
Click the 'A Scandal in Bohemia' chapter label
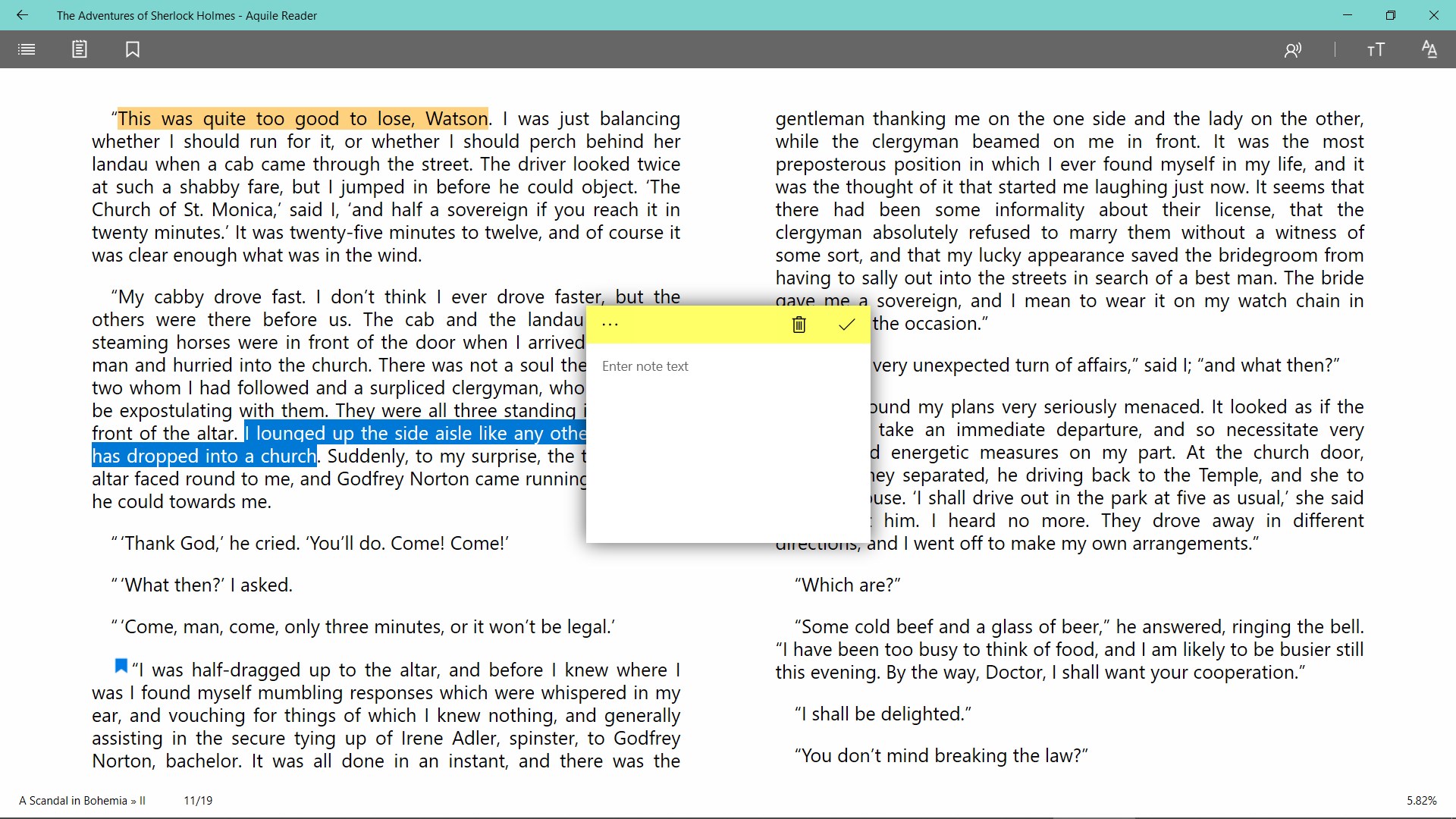pos(73,801)
